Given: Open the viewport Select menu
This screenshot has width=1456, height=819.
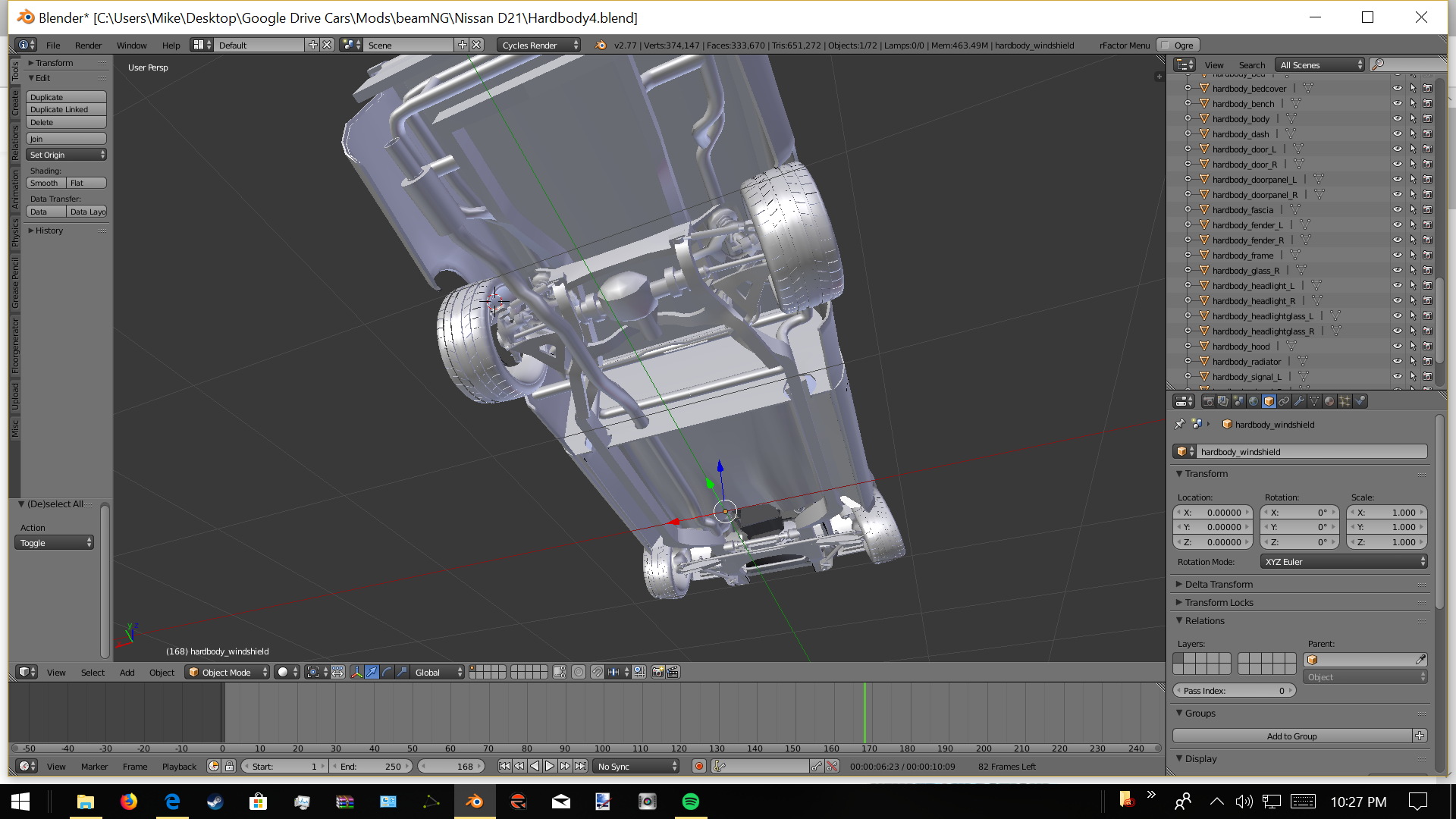Looking at the screenshot, I should [93, 673].
